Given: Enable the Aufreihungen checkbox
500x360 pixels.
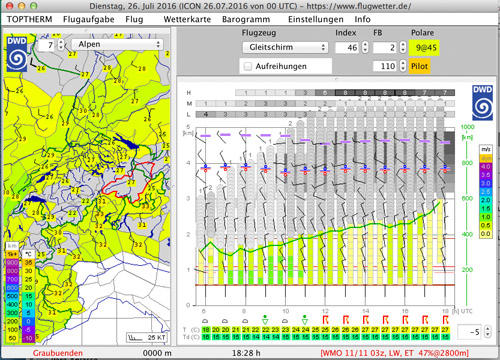Looking at the screenshot, I should [248, 66].
